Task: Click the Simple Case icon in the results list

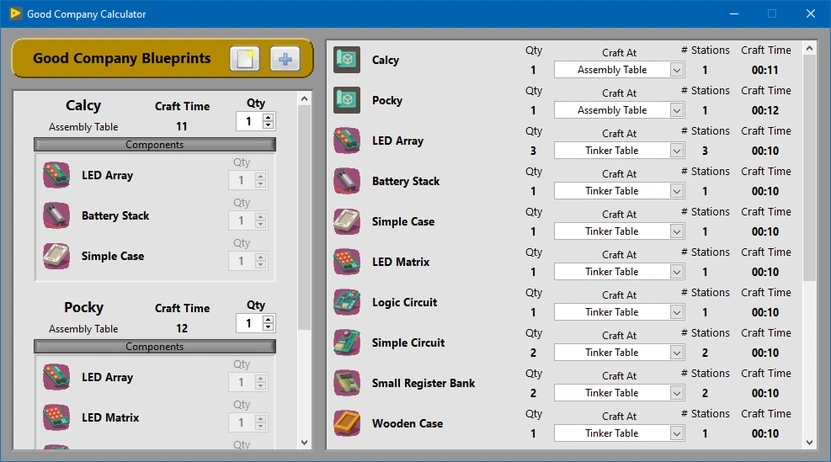Action: (x=347, y=221)
